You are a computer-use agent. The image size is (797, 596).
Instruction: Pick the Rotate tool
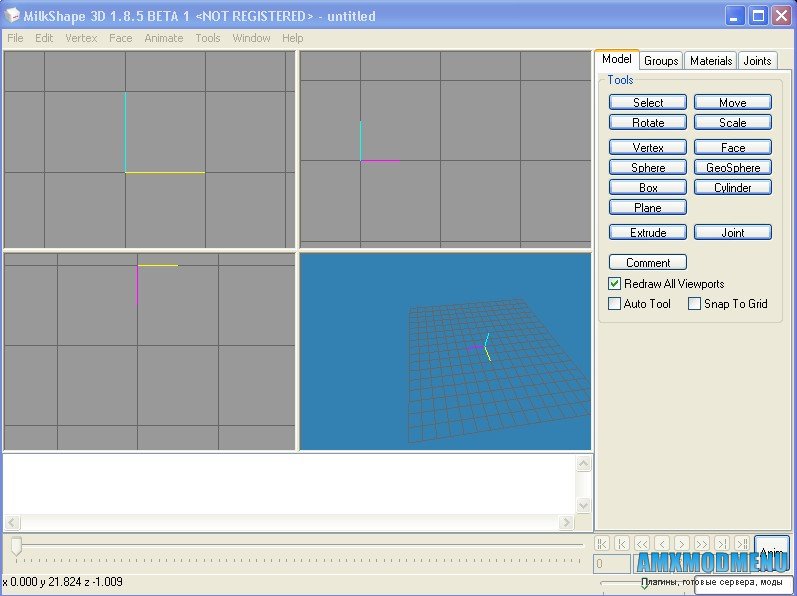(648, 122)
